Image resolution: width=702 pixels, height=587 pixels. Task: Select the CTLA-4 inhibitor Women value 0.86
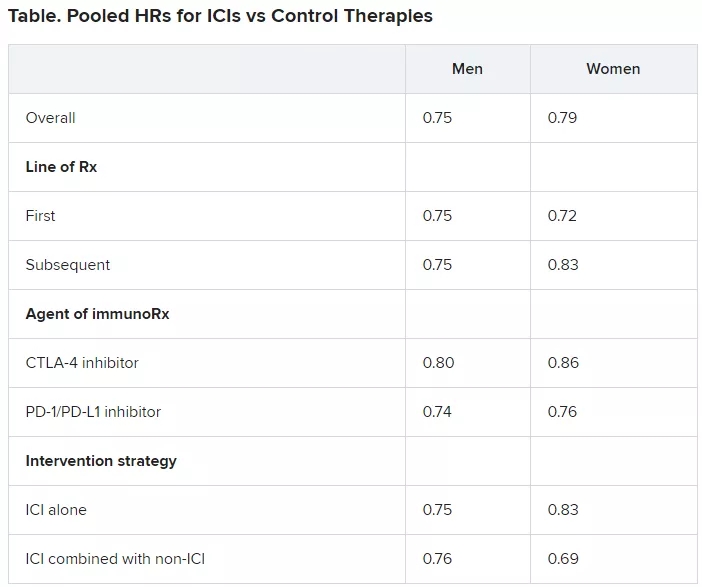coord(564,363)
